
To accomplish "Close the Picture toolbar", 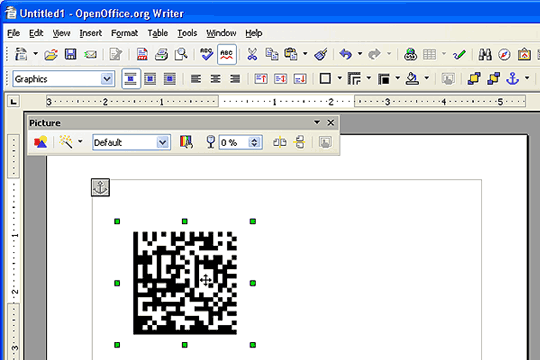I will pyautogui.click(x=331, y=123).
